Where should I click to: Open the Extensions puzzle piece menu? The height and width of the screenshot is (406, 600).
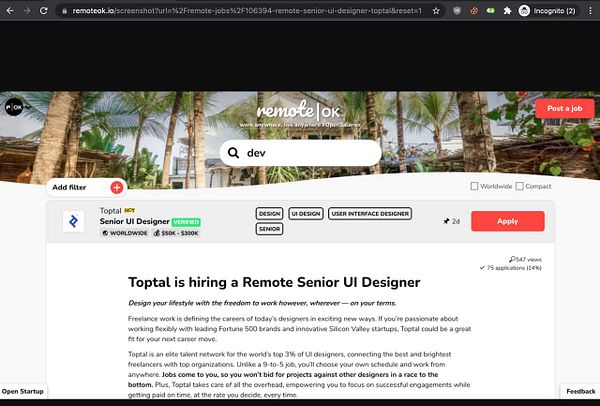(507, 11)
